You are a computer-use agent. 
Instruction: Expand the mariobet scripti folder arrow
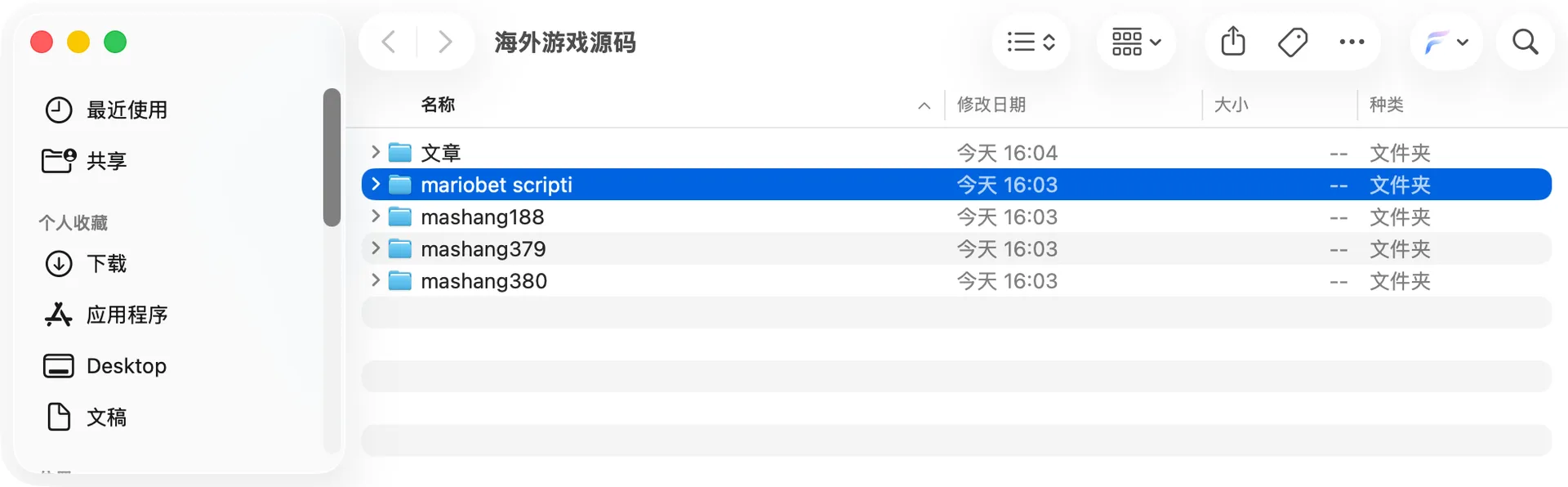tap(376, 184)
